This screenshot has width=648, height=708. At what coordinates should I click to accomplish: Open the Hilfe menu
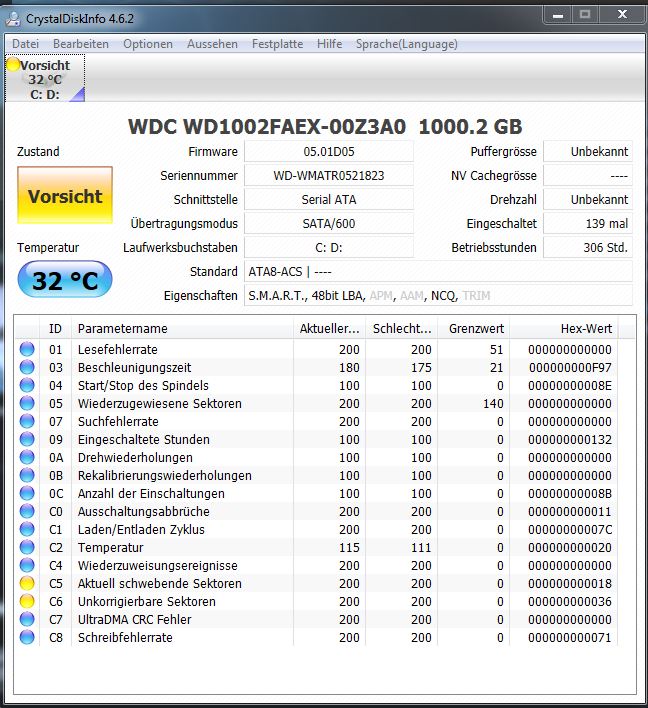point(329,44)
